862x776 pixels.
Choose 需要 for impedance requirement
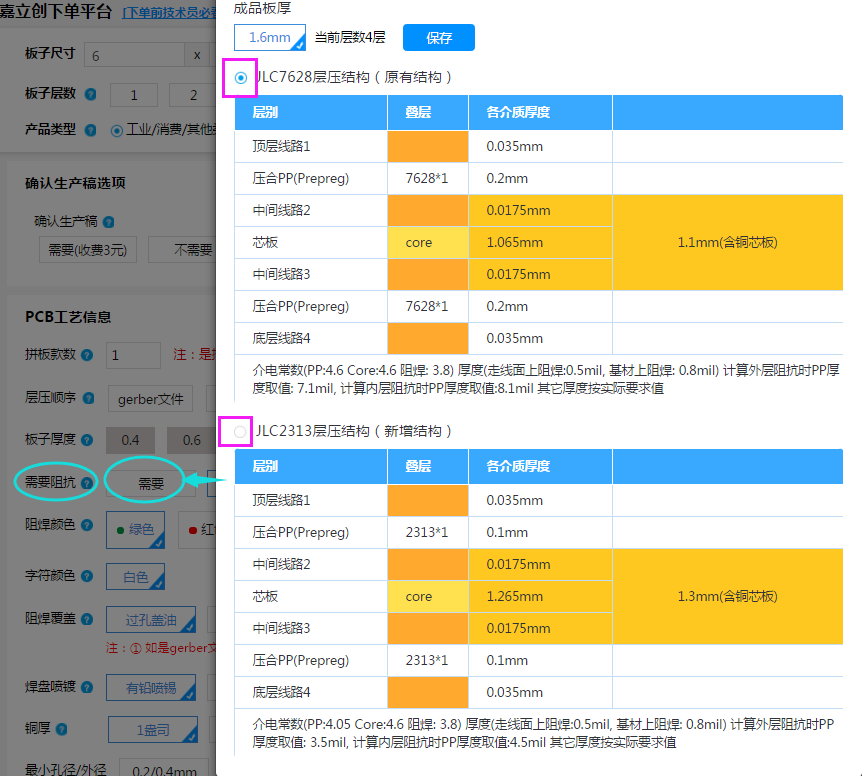click(151, 484)
